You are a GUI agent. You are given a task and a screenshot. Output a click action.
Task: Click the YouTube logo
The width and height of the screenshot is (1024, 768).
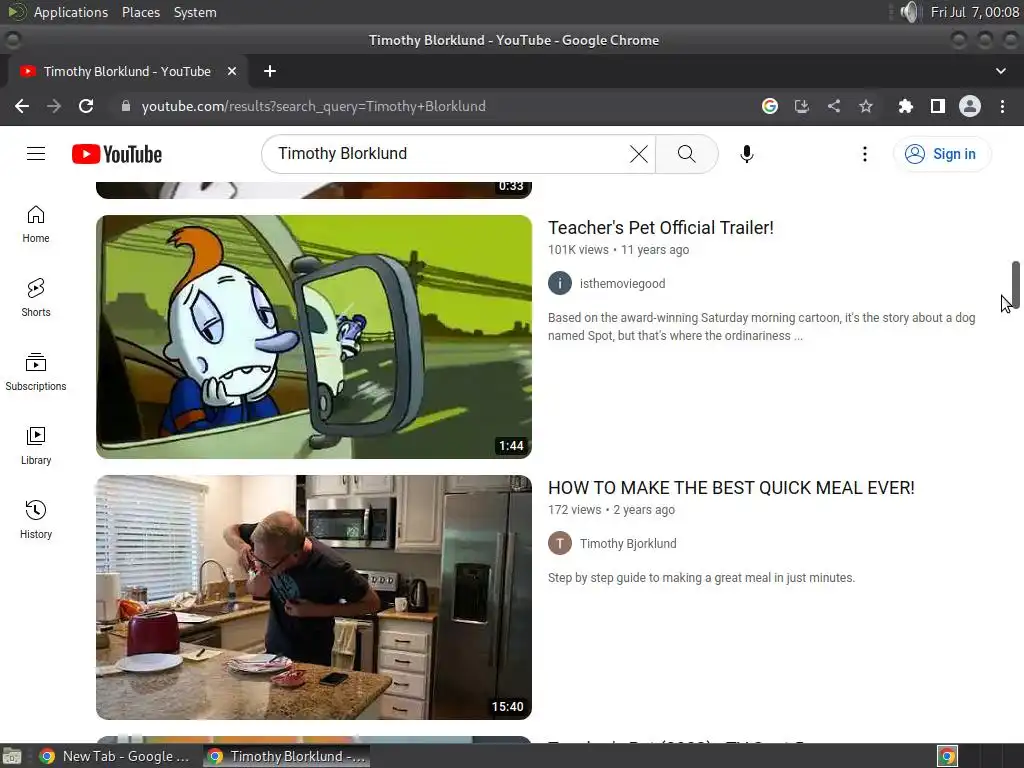pos(117,154)
